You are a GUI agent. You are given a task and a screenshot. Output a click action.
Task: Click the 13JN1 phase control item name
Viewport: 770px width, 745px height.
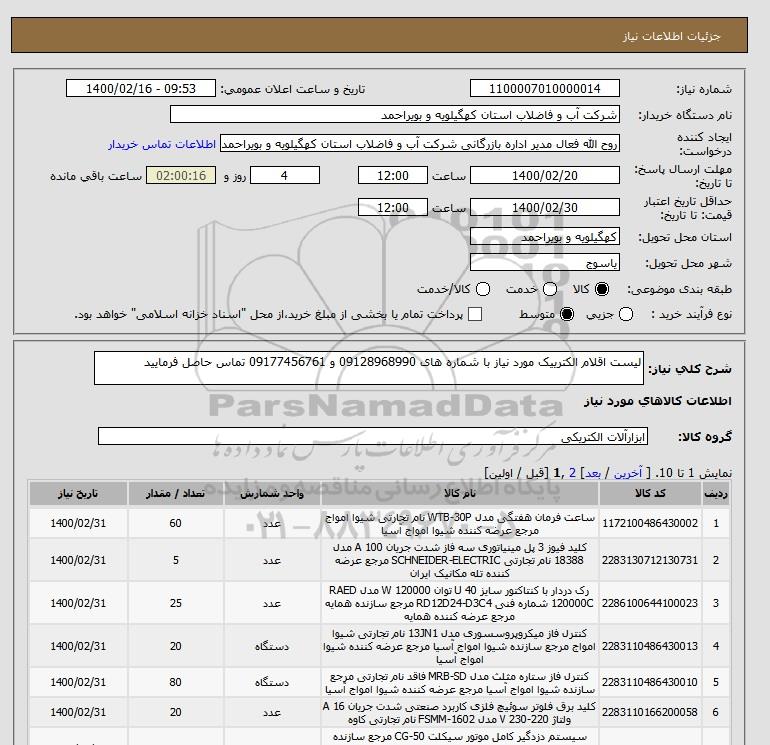click(x=460, y=646)
